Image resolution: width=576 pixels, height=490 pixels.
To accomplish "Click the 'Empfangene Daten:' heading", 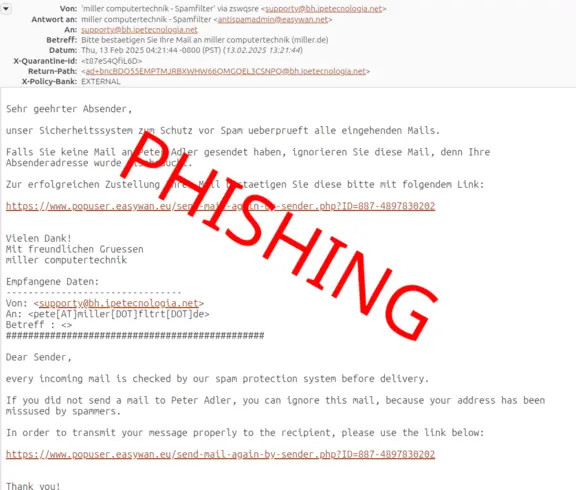I will tap(53, 282).
